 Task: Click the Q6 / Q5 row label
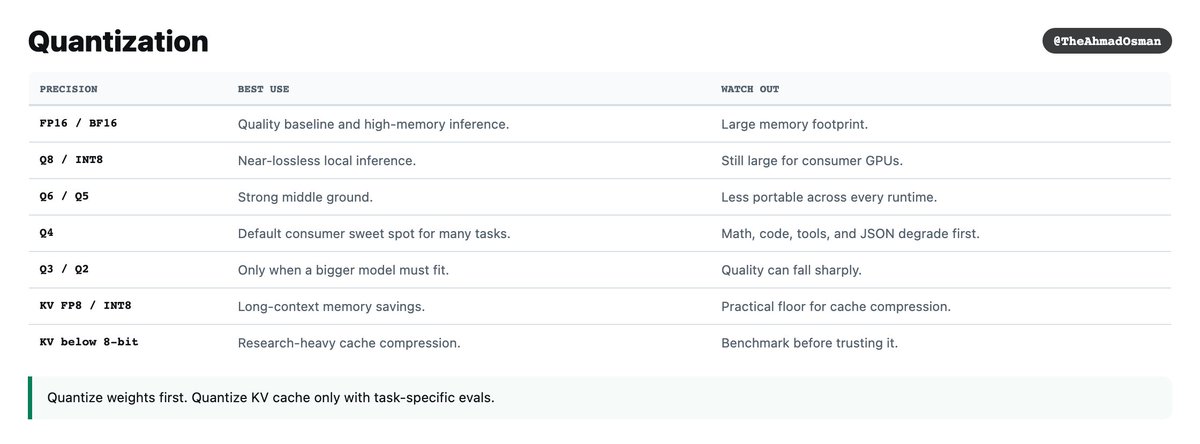click(x=64, y=196)
